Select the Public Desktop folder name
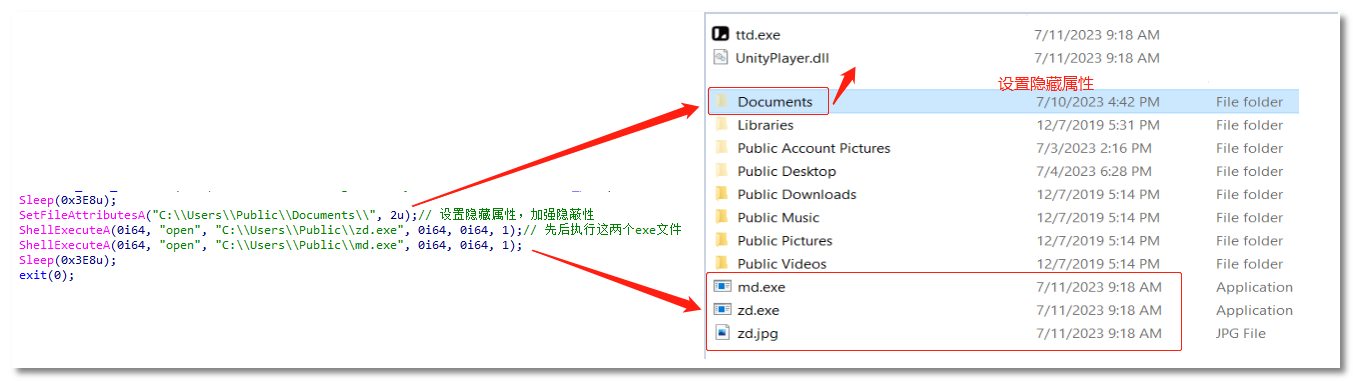1353x381 pixels. coord(786,171)
